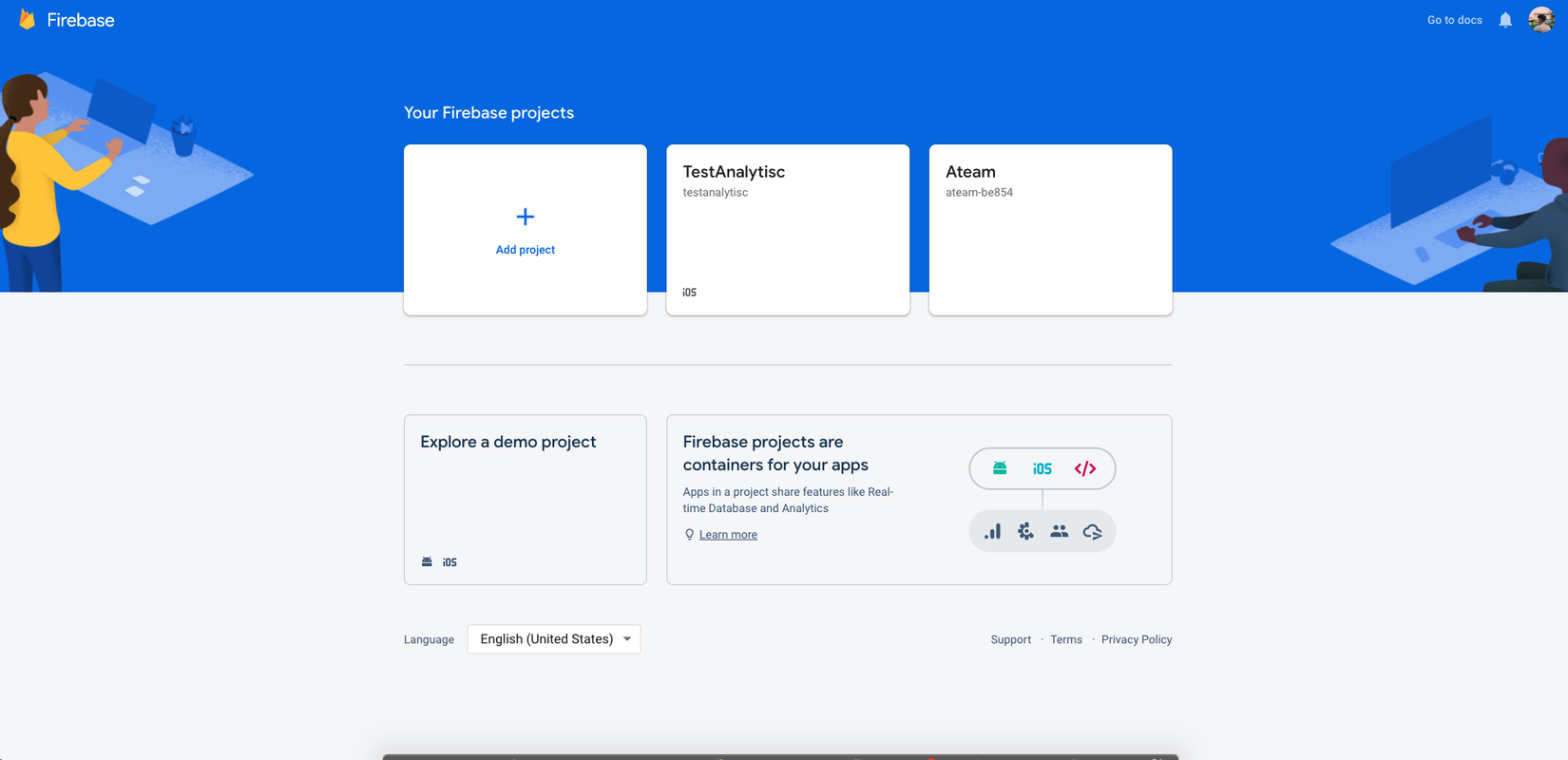Click the cloud icon in the features diagram
The image size is (1568, 760).
(1093, 532)
